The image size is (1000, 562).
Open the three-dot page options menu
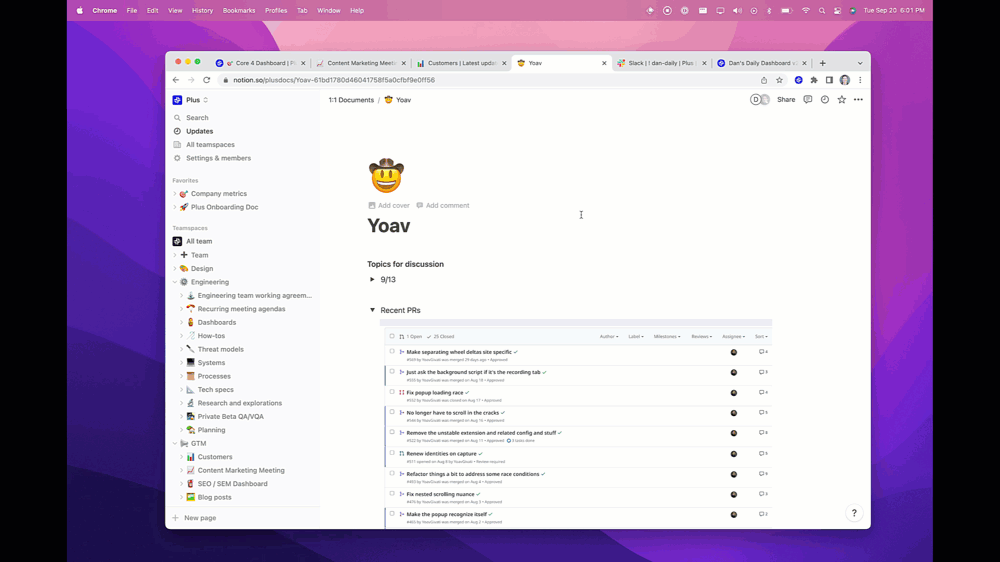pyautogui.click(x=858, y=100)
